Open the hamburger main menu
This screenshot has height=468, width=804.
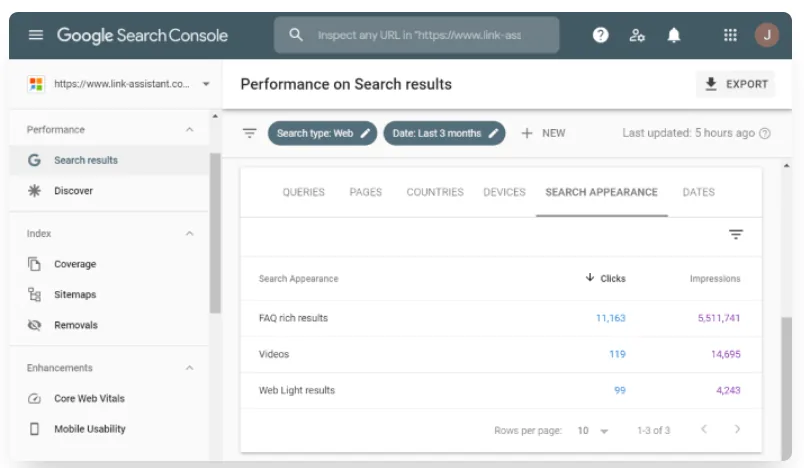tap(35, 35)
